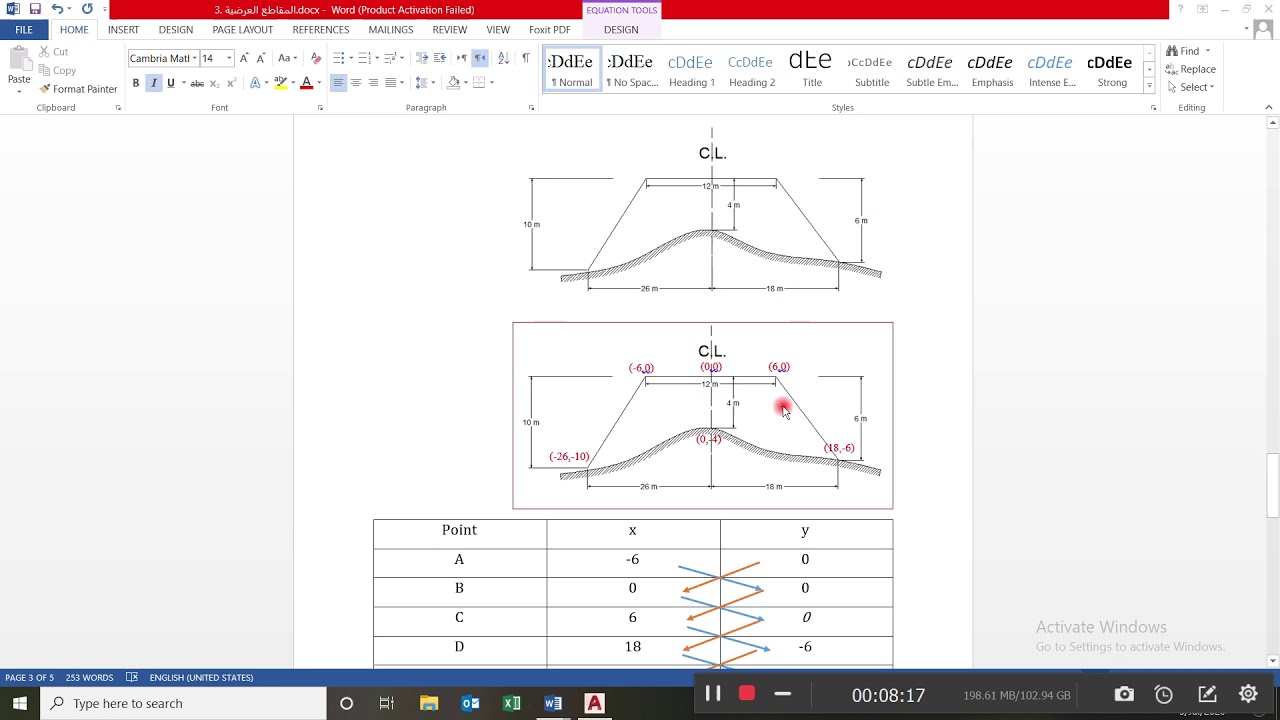Open Excel from the taskbar
The image size is (1280, 720).
pos(512,703)
